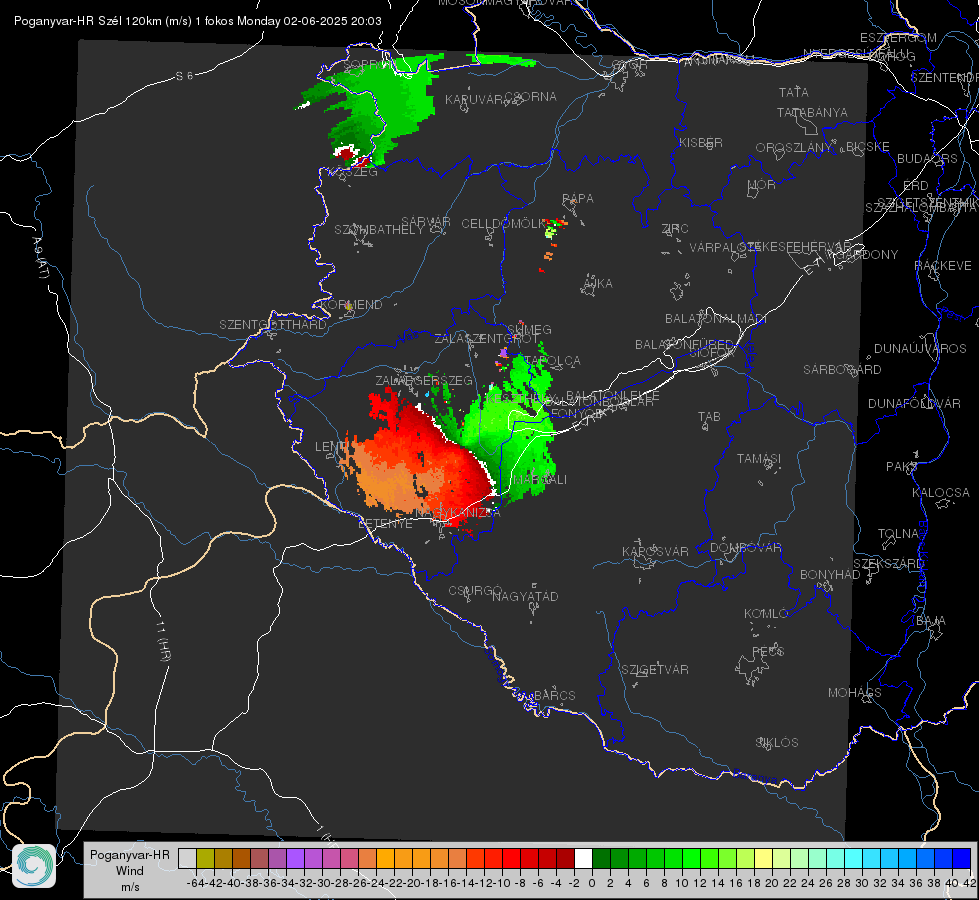Viewport: 979px width, 900px height.
Task: Click the TAPOLCA label
Action: (553, 360)
